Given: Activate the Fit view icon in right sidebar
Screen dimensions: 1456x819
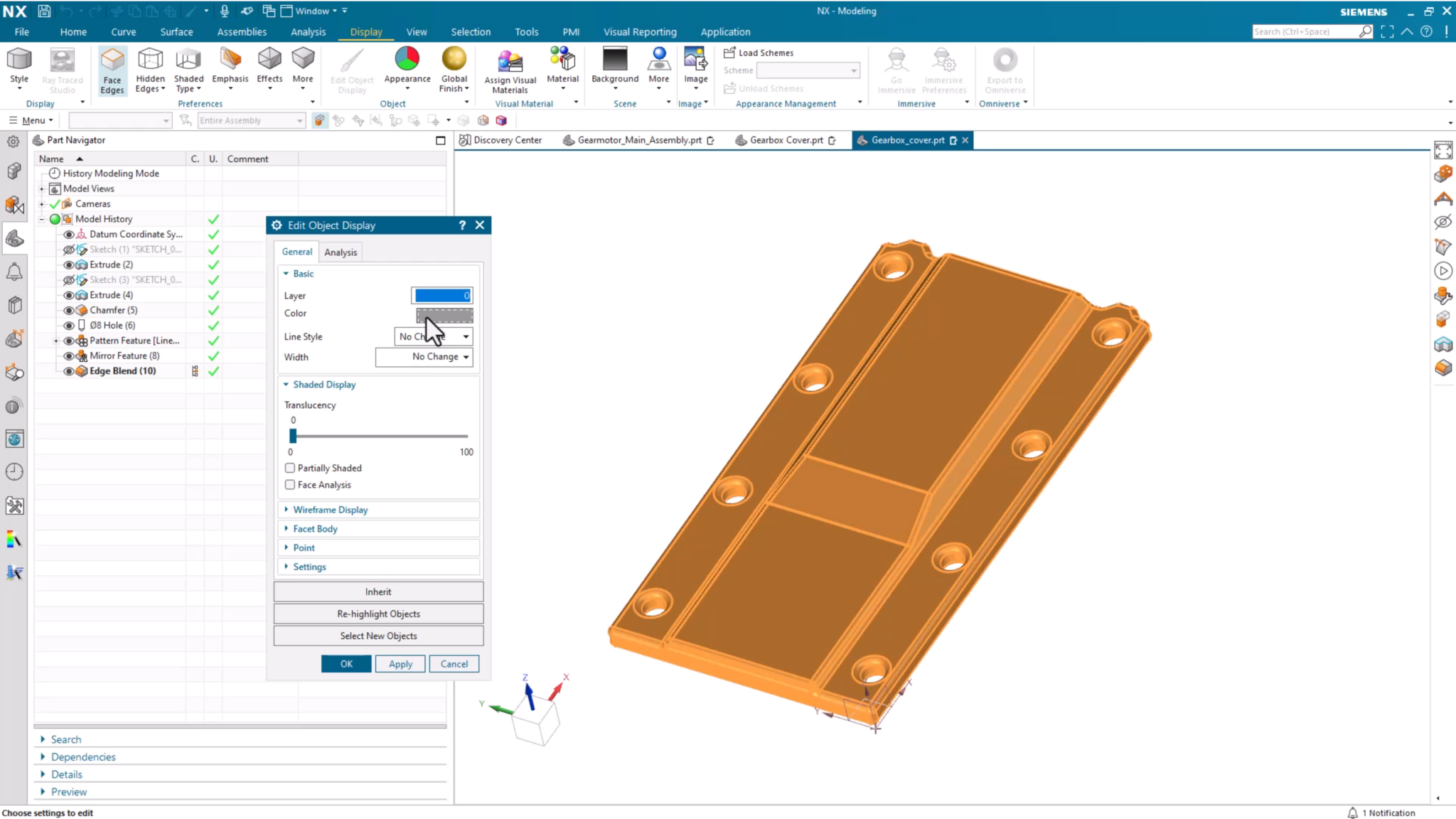Looking at the screenshot, I should click(1445, 150).
